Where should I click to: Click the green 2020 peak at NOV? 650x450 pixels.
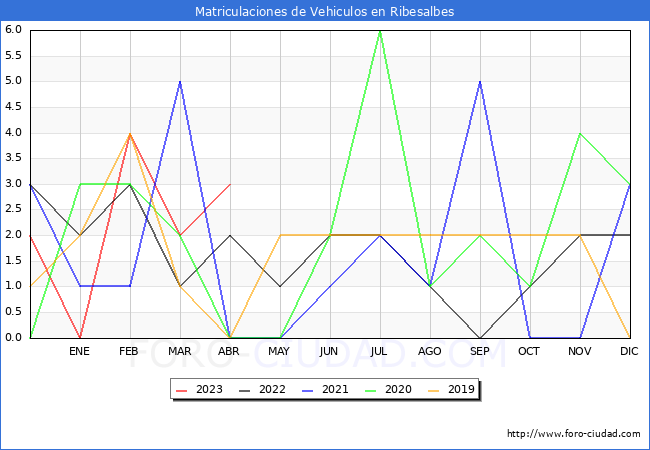tap(580, 133)
